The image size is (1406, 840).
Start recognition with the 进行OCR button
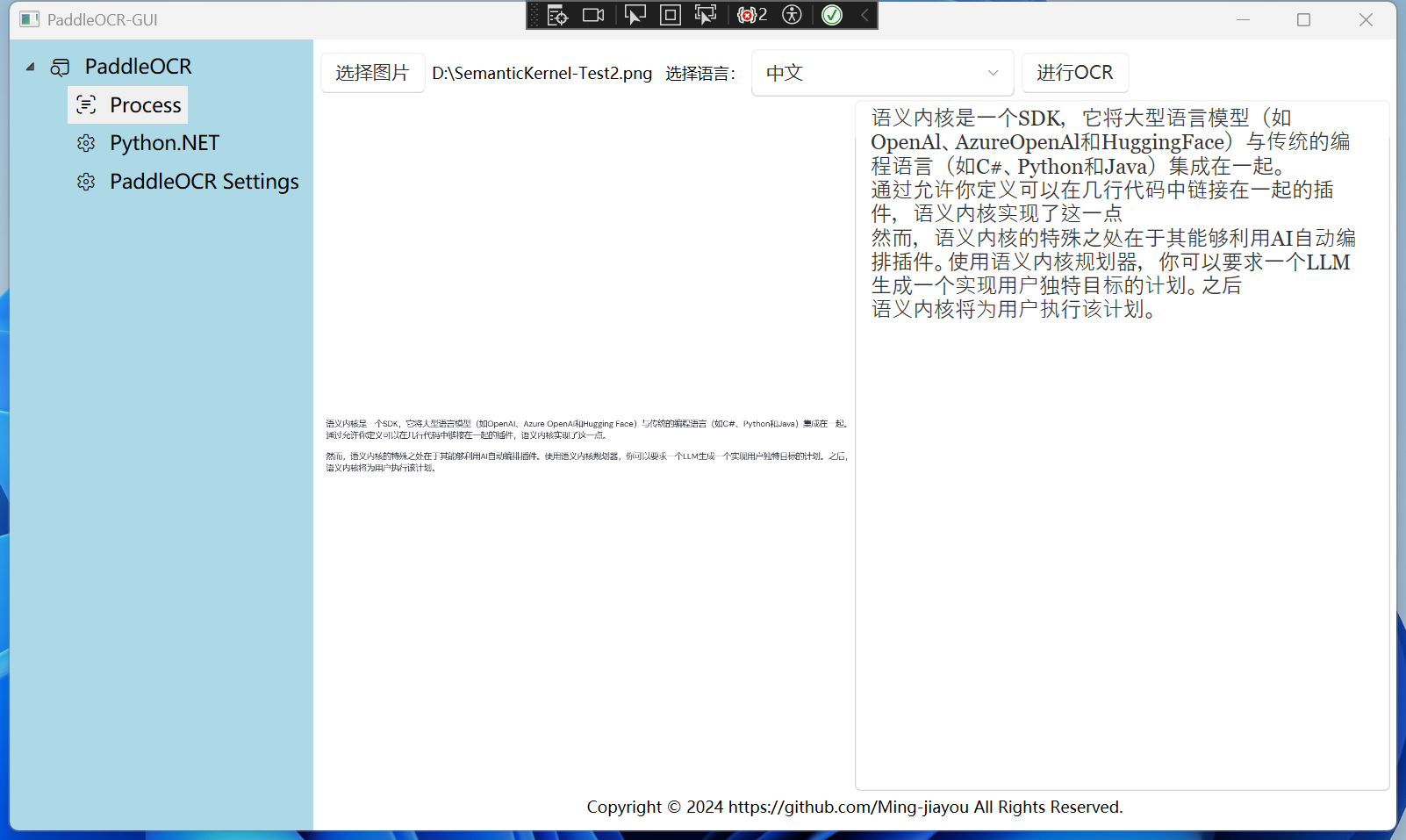(x=1074, y=73)
